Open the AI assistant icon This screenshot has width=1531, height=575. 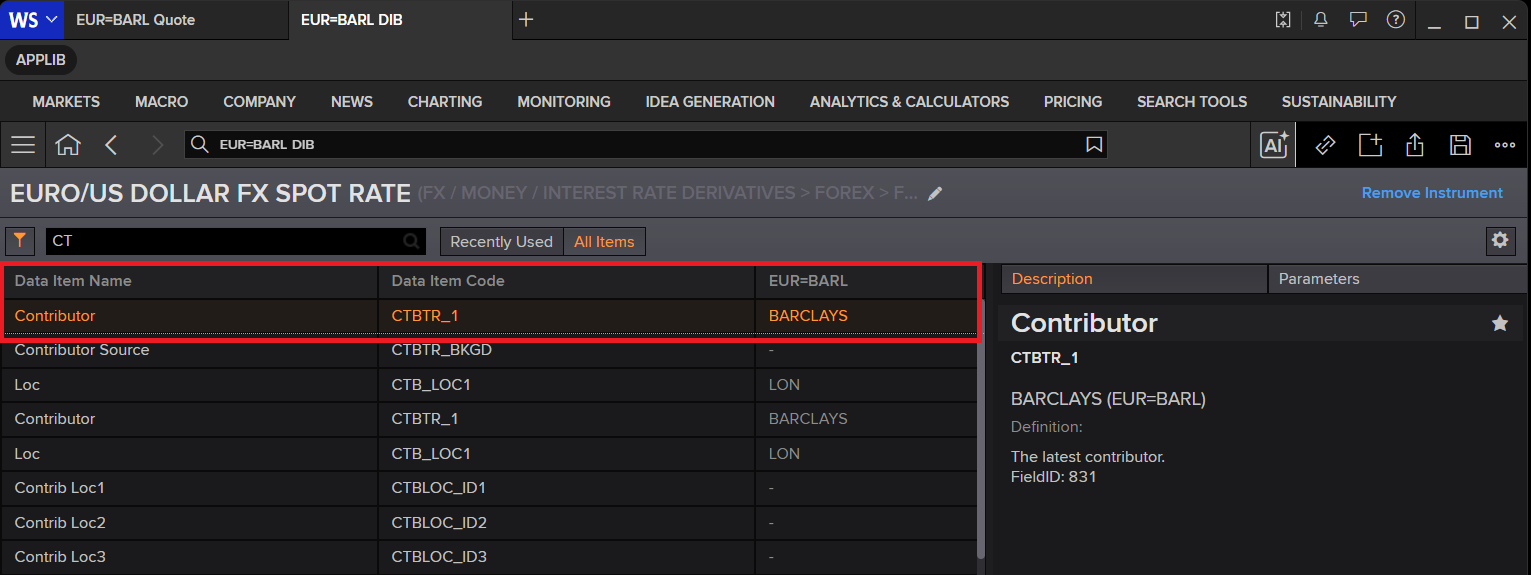[x=1274, y=145]
